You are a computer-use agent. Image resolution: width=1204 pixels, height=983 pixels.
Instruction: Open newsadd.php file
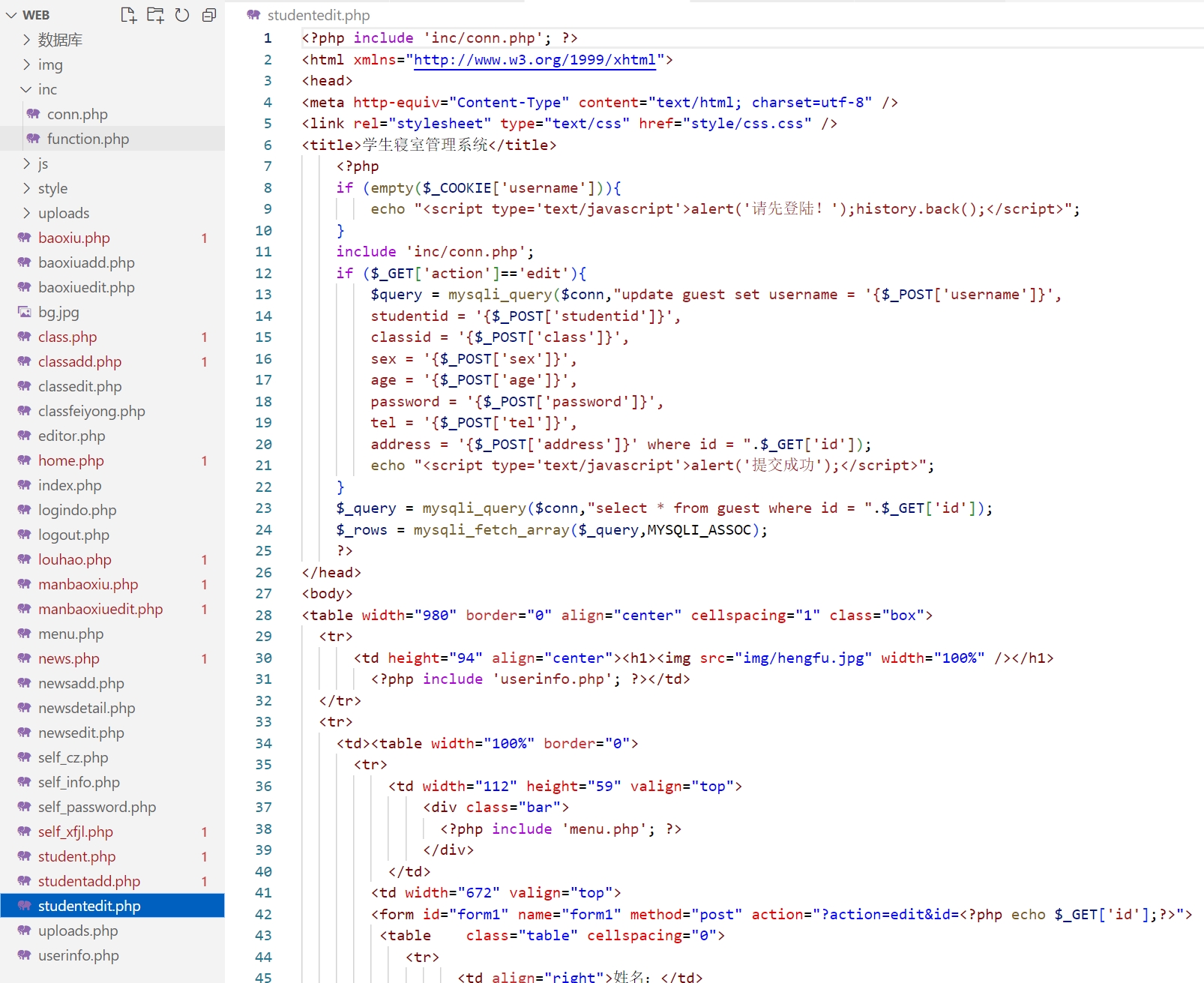112,683
